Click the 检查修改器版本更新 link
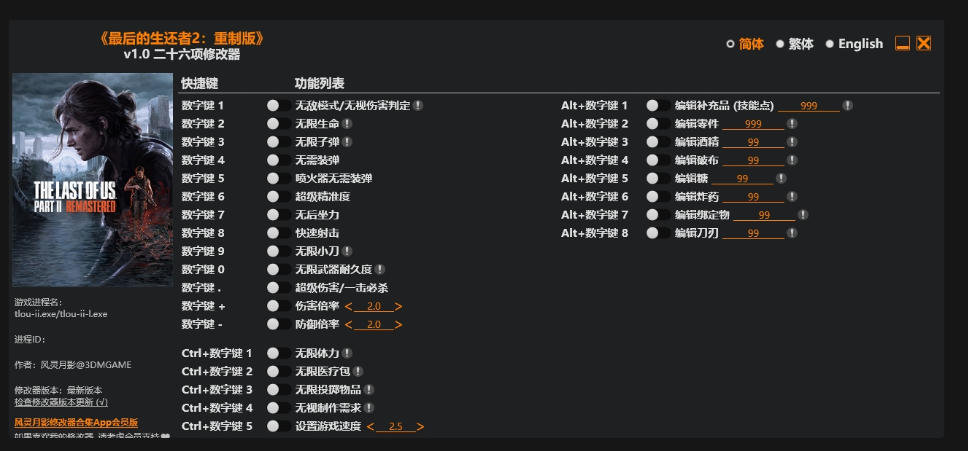The image size is (968, 451). (x=61, y=402)
